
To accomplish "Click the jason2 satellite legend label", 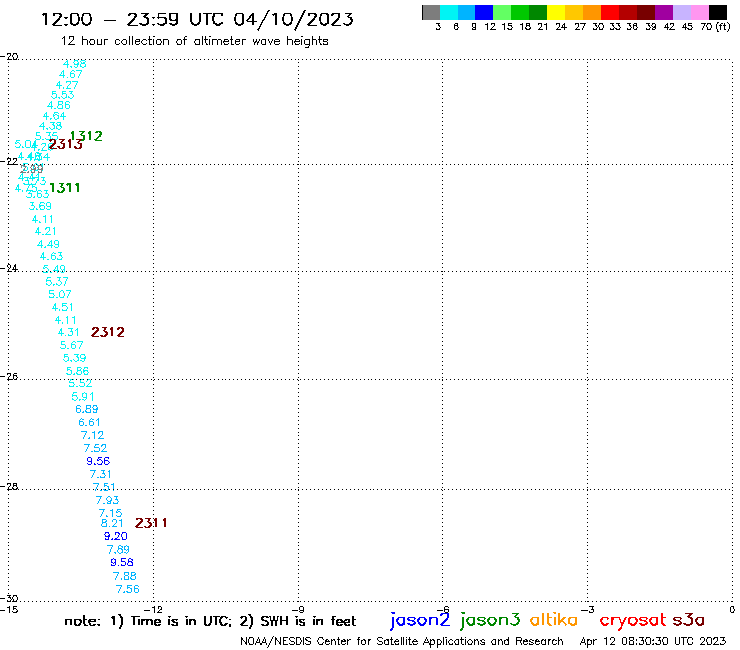I will (420, 620).
